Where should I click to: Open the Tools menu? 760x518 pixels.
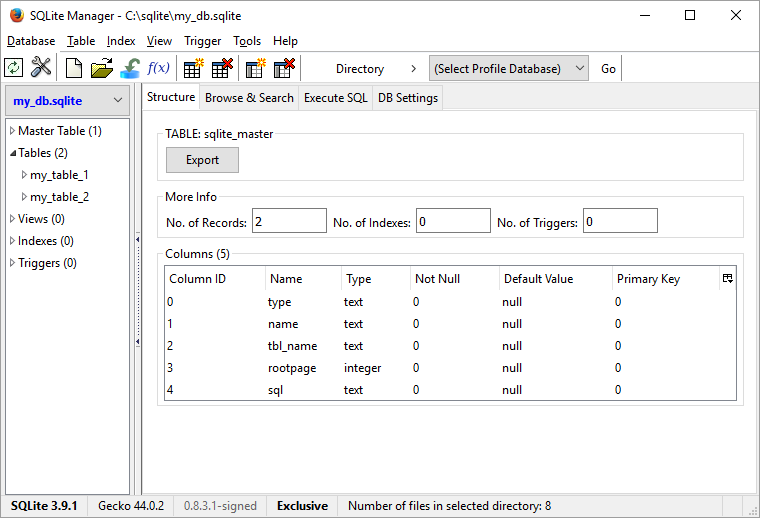247,41
